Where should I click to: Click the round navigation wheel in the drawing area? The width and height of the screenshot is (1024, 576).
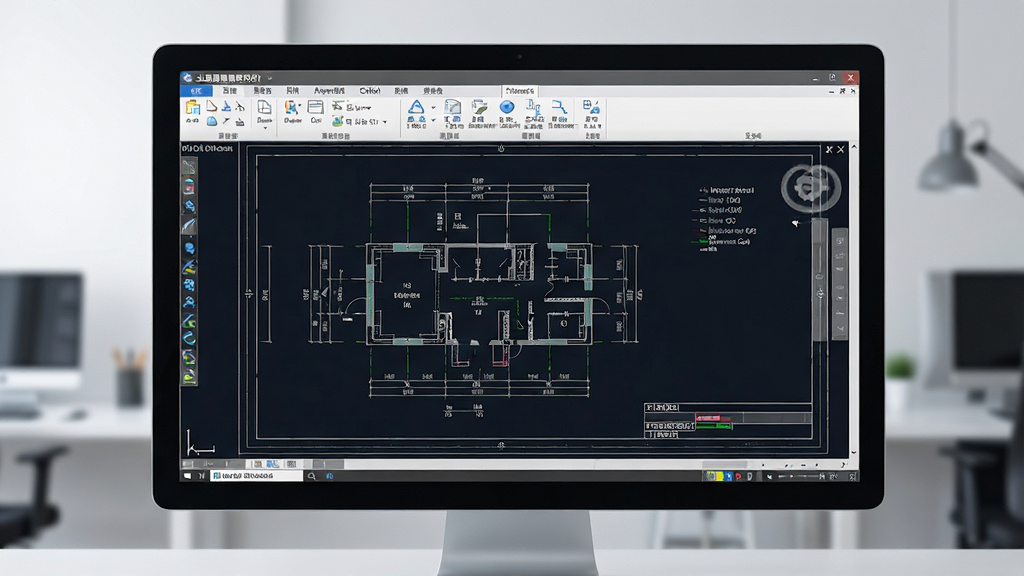tap(810, 188)
